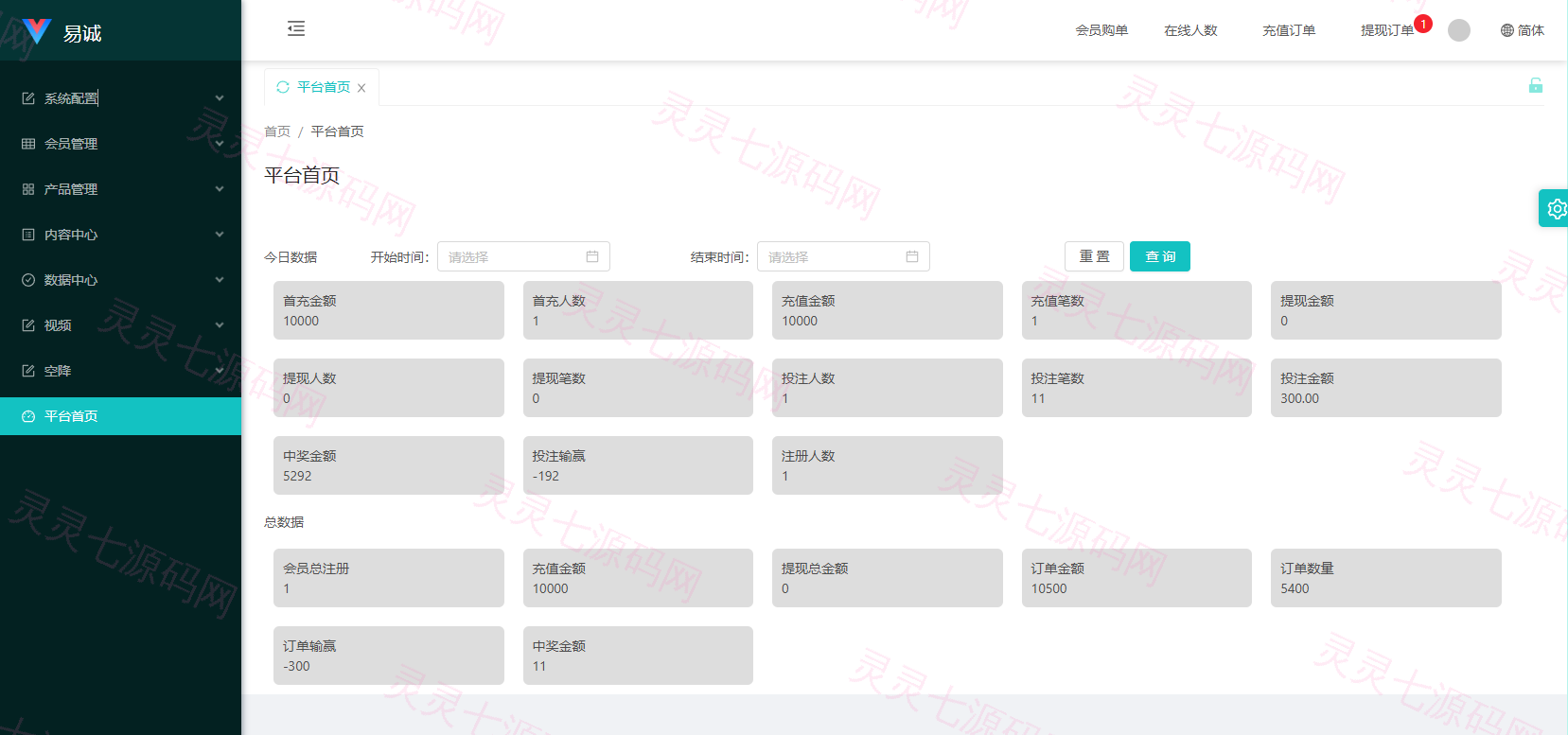
Task: Click the 开始时间 date input
Action: click(523, 256)
